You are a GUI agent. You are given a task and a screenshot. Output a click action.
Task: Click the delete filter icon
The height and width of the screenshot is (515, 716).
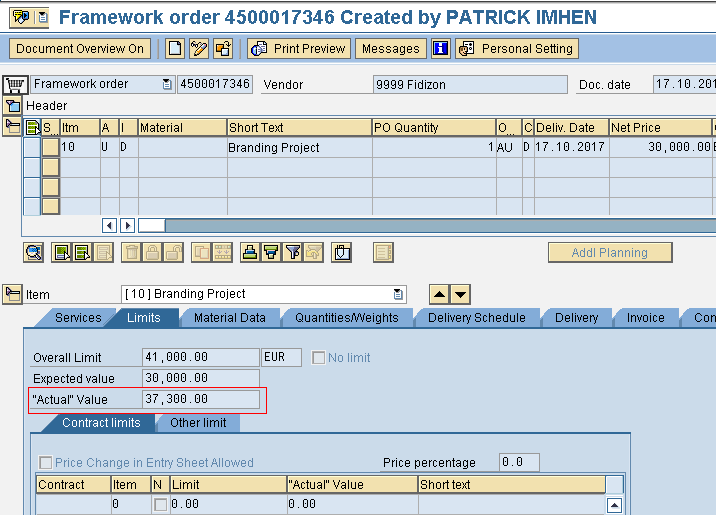coord(314,252)
